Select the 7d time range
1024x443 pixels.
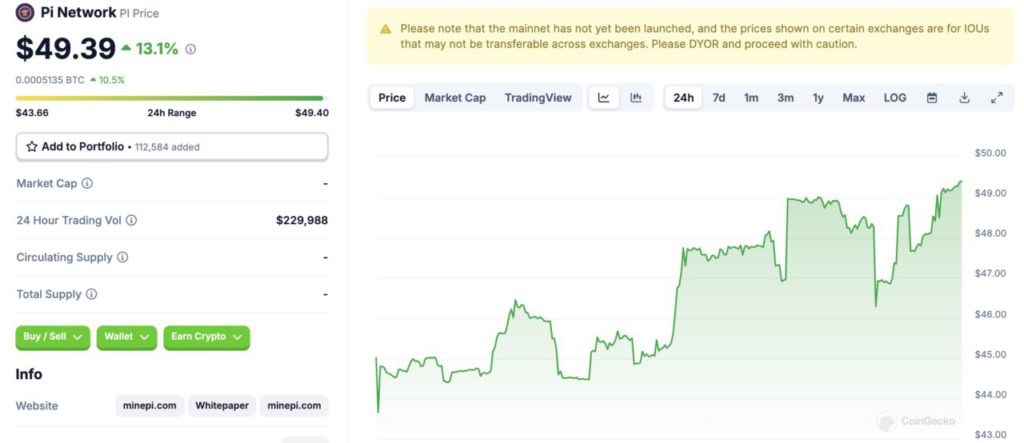click(x=719, y=98)
